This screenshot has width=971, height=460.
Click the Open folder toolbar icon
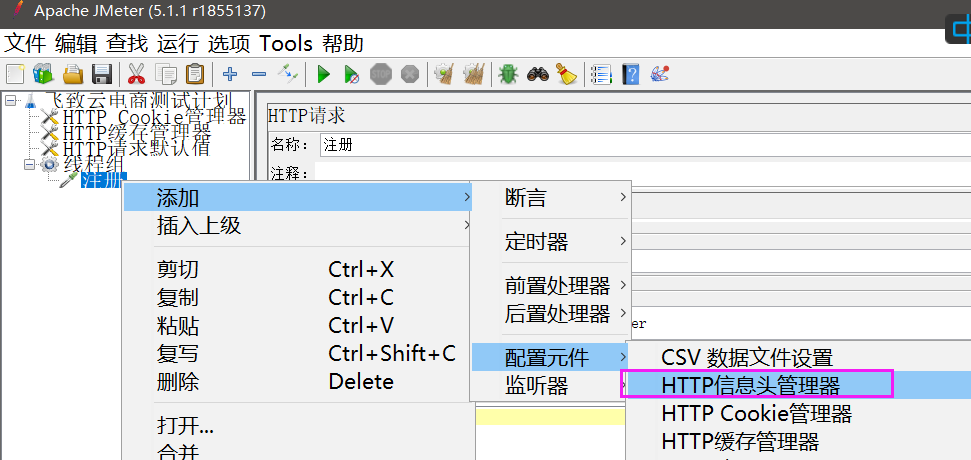coord(73,75)
